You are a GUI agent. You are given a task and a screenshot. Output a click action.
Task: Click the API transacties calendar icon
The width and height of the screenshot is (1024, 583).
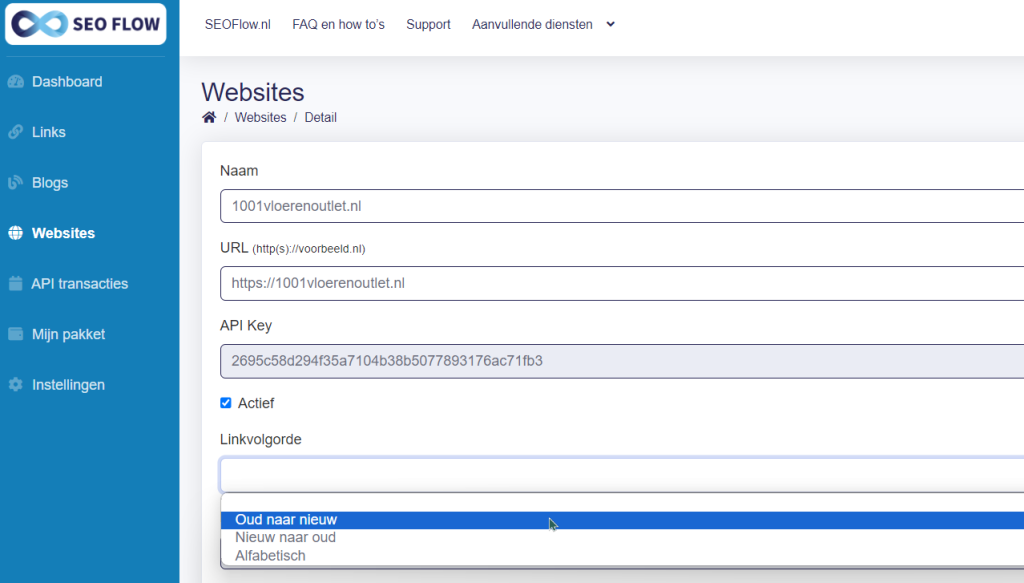click(x=16, y=283)
